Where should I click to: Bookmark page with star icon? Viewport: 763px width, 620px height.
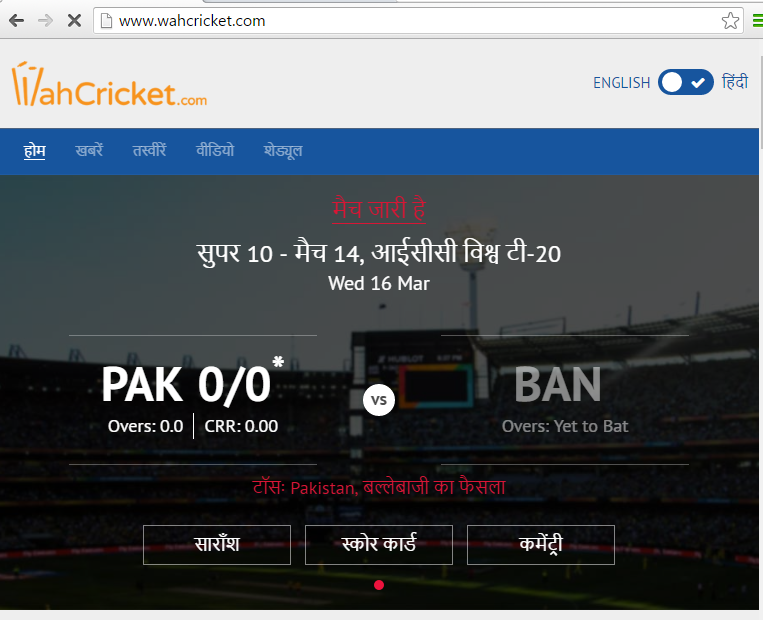[730, 21]
